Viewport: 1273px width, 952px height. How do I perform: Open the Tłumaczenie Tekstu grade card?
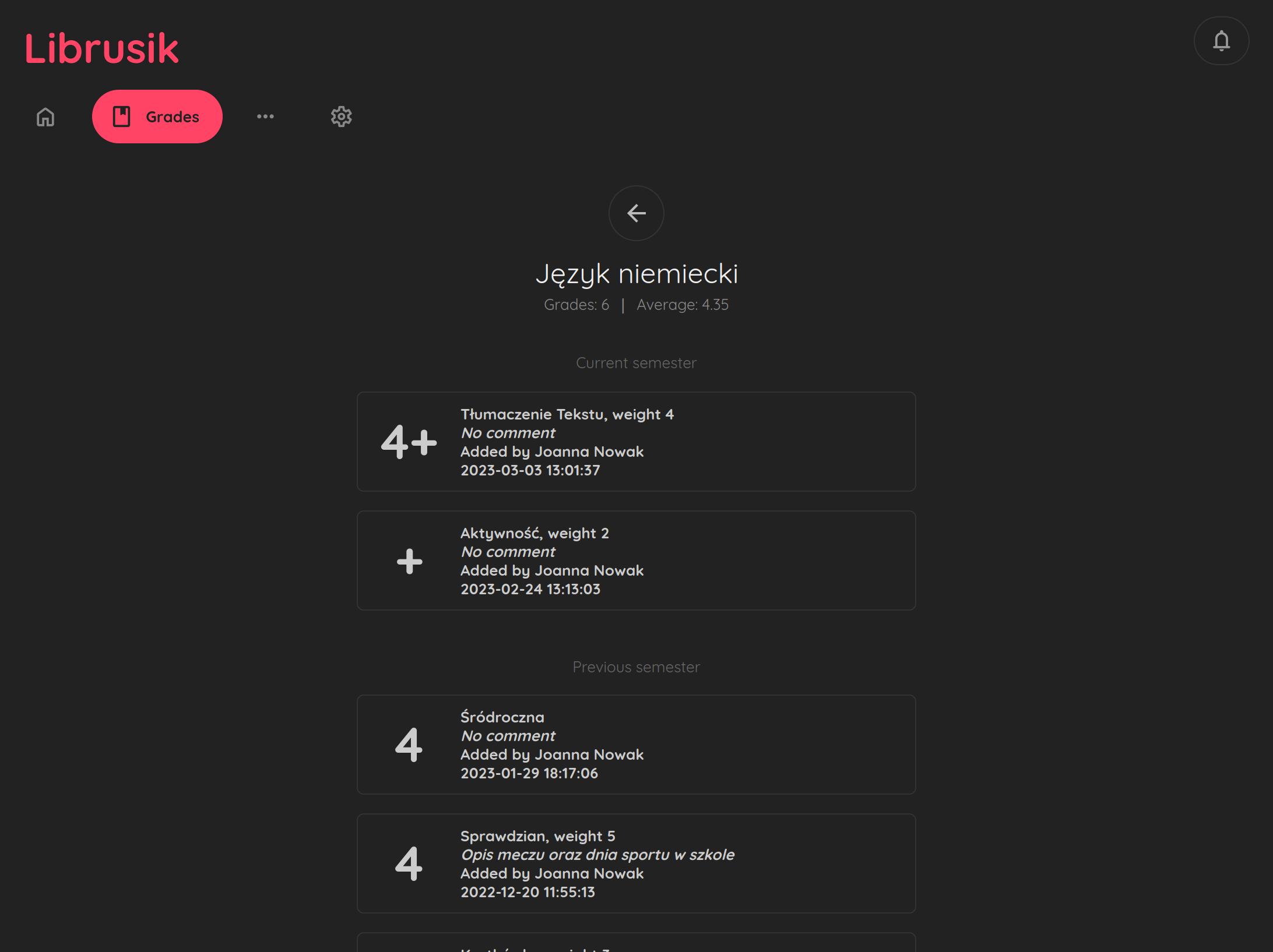(636, 442)
